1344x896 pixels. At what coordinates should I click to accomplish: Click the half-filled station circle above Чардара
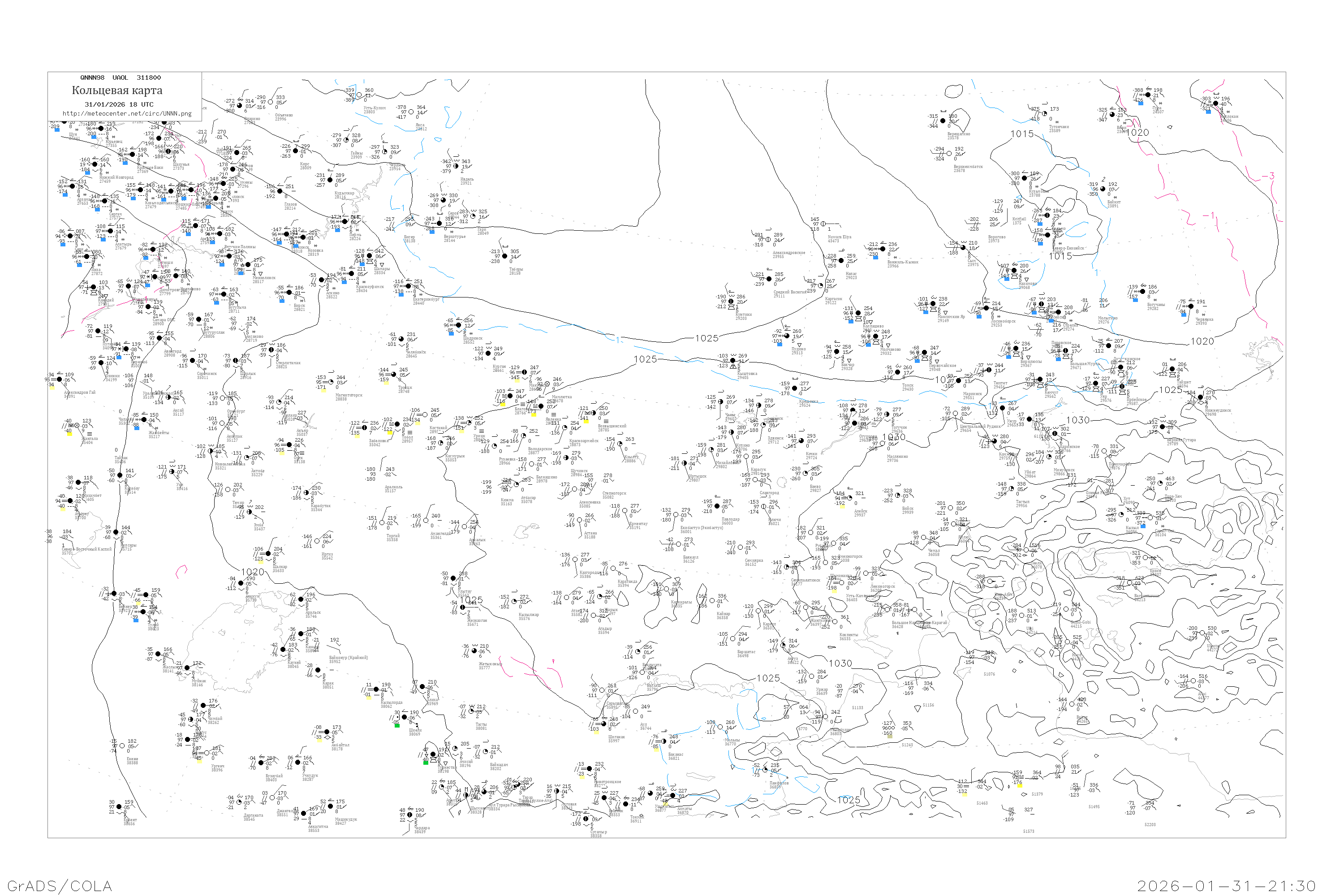pyautogui.click(x=410, y=815)
